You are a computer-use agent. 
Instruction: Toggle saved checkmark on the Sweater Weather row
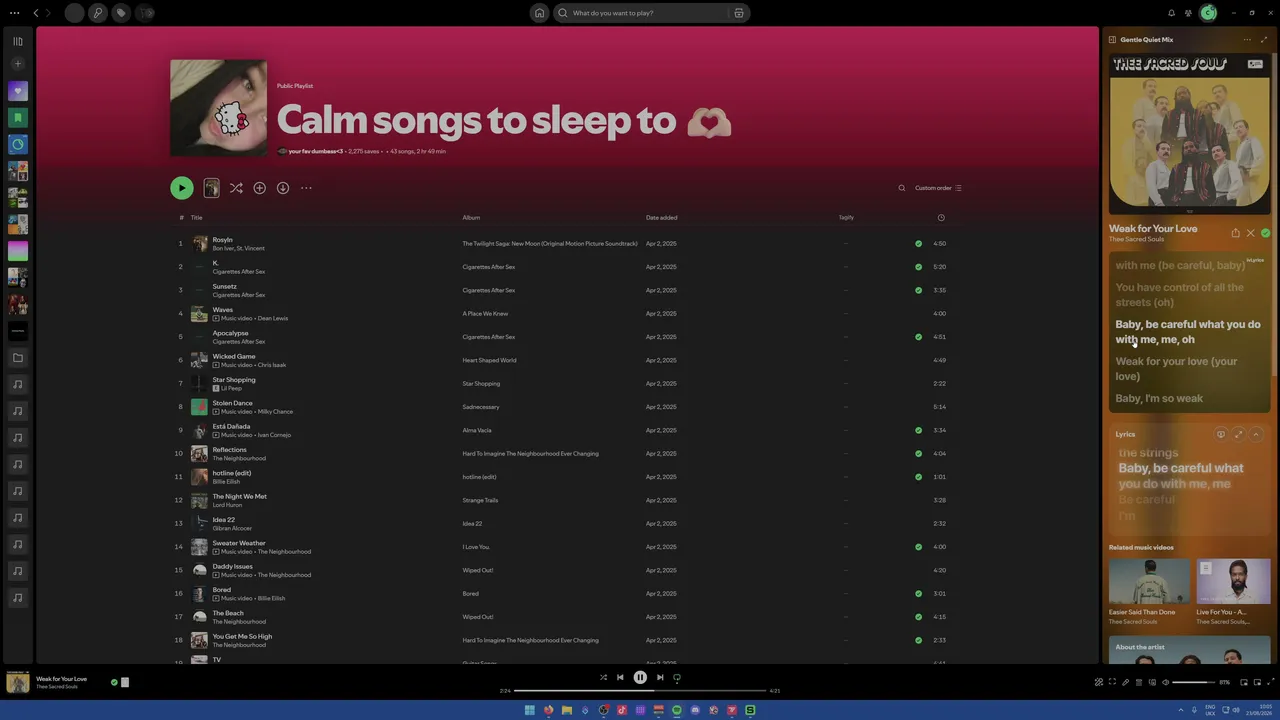click(x=918, y=547)
